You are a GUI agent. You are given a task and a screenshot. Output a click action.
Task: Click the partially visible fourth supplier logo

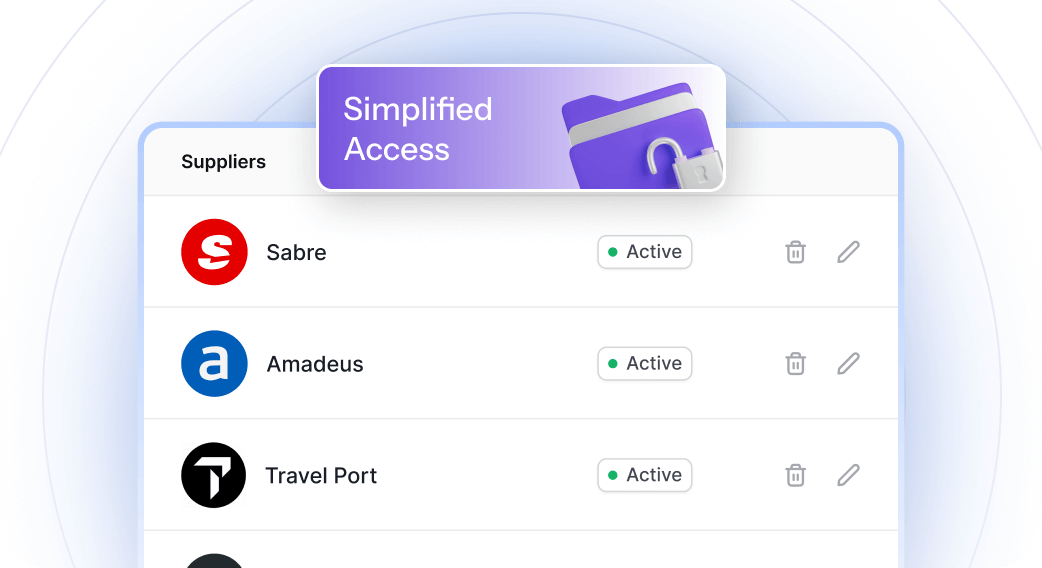pos(214,560)
